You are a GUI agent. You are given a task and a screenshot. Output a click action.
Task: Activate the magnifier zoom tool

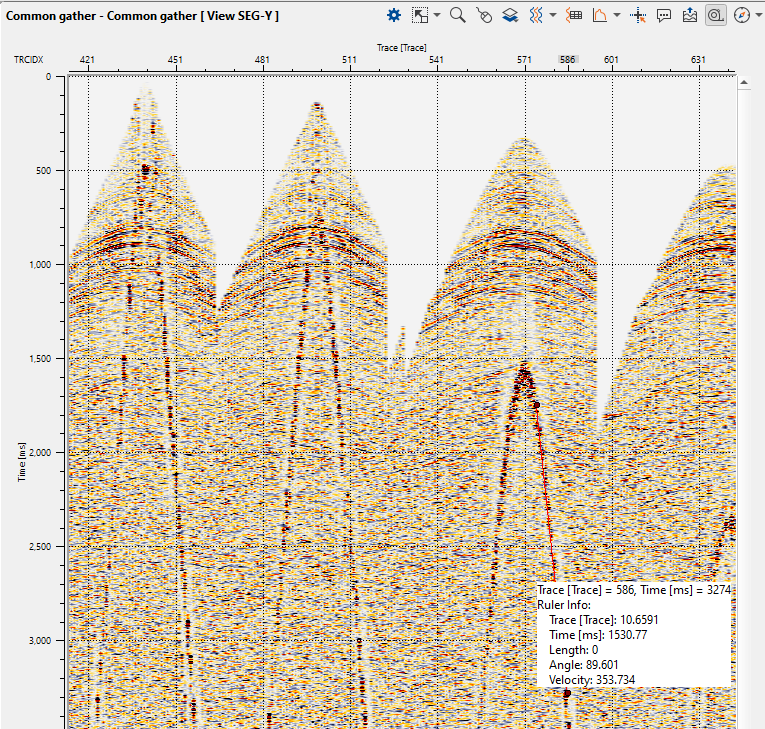click(457, 15)
